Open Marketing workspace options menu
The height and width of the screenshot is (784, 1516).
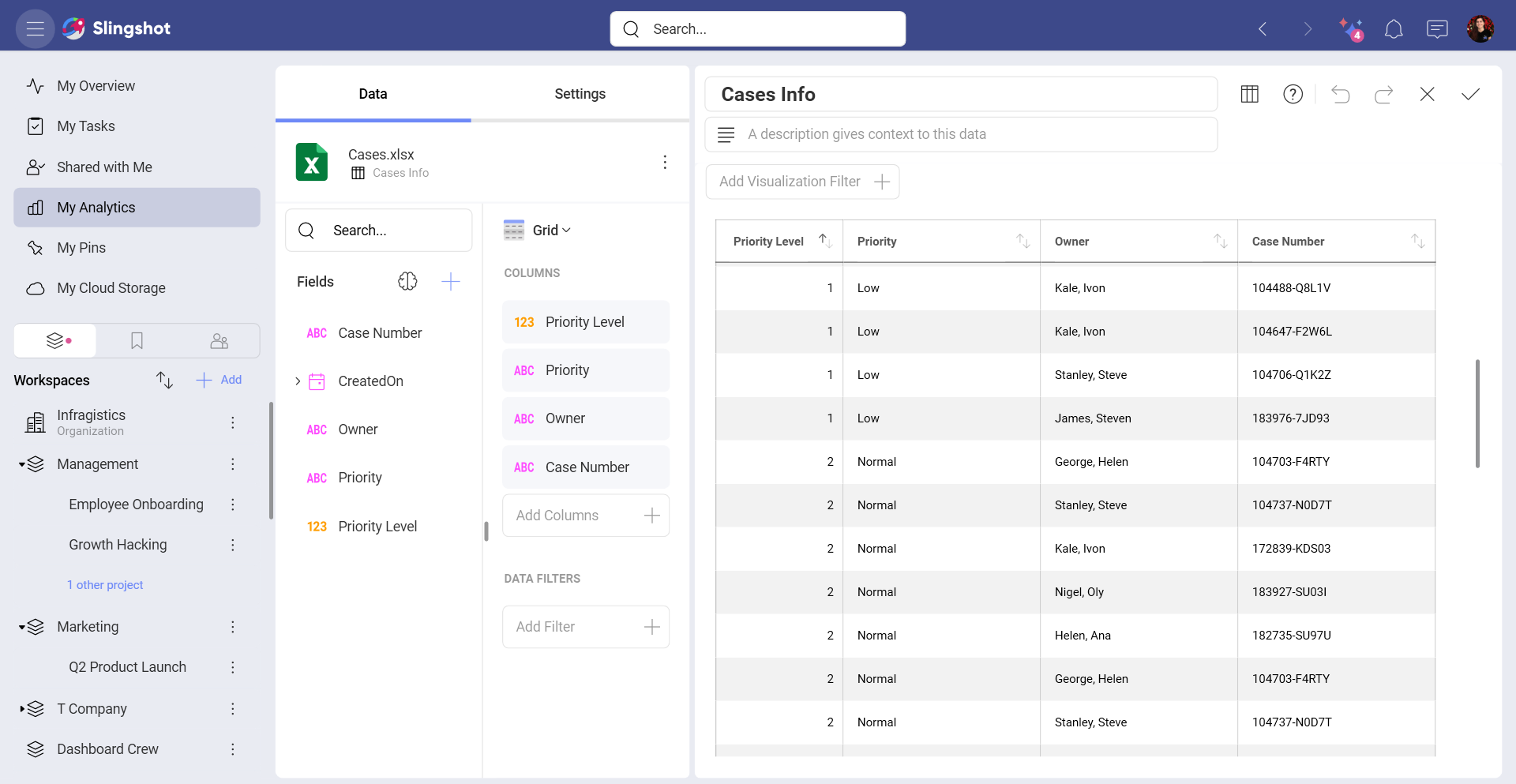tap(233, 627)
